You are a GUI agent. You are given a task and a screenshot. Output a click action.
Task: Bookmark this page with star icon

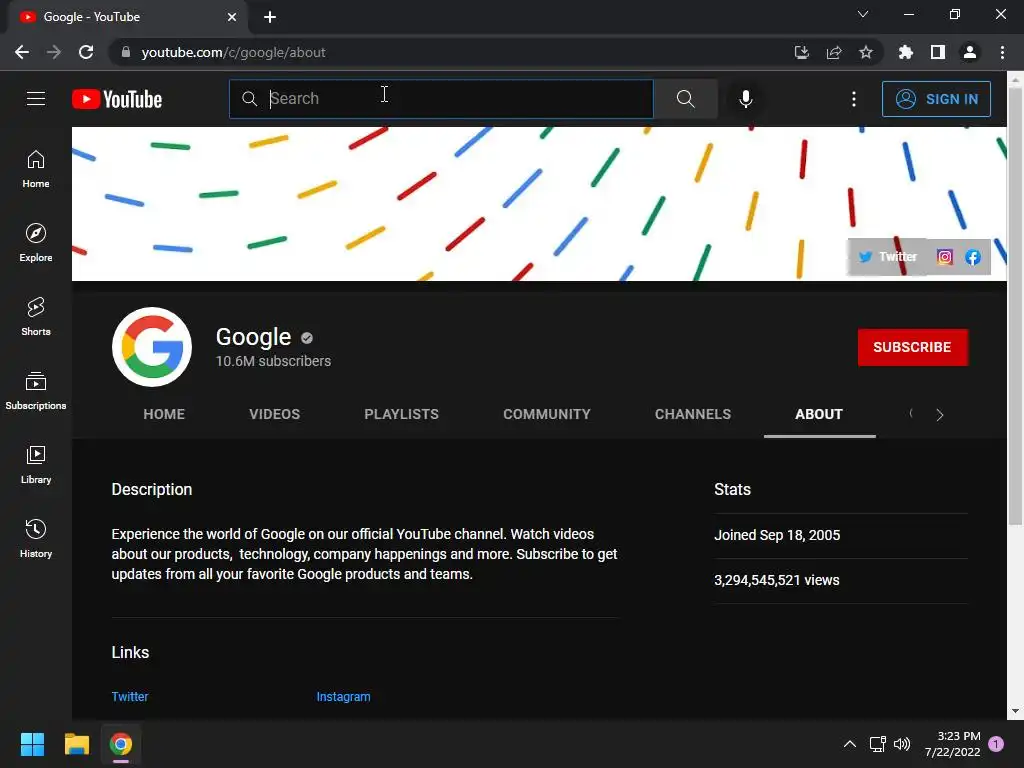pyautogui.click(x=865, y=52)
